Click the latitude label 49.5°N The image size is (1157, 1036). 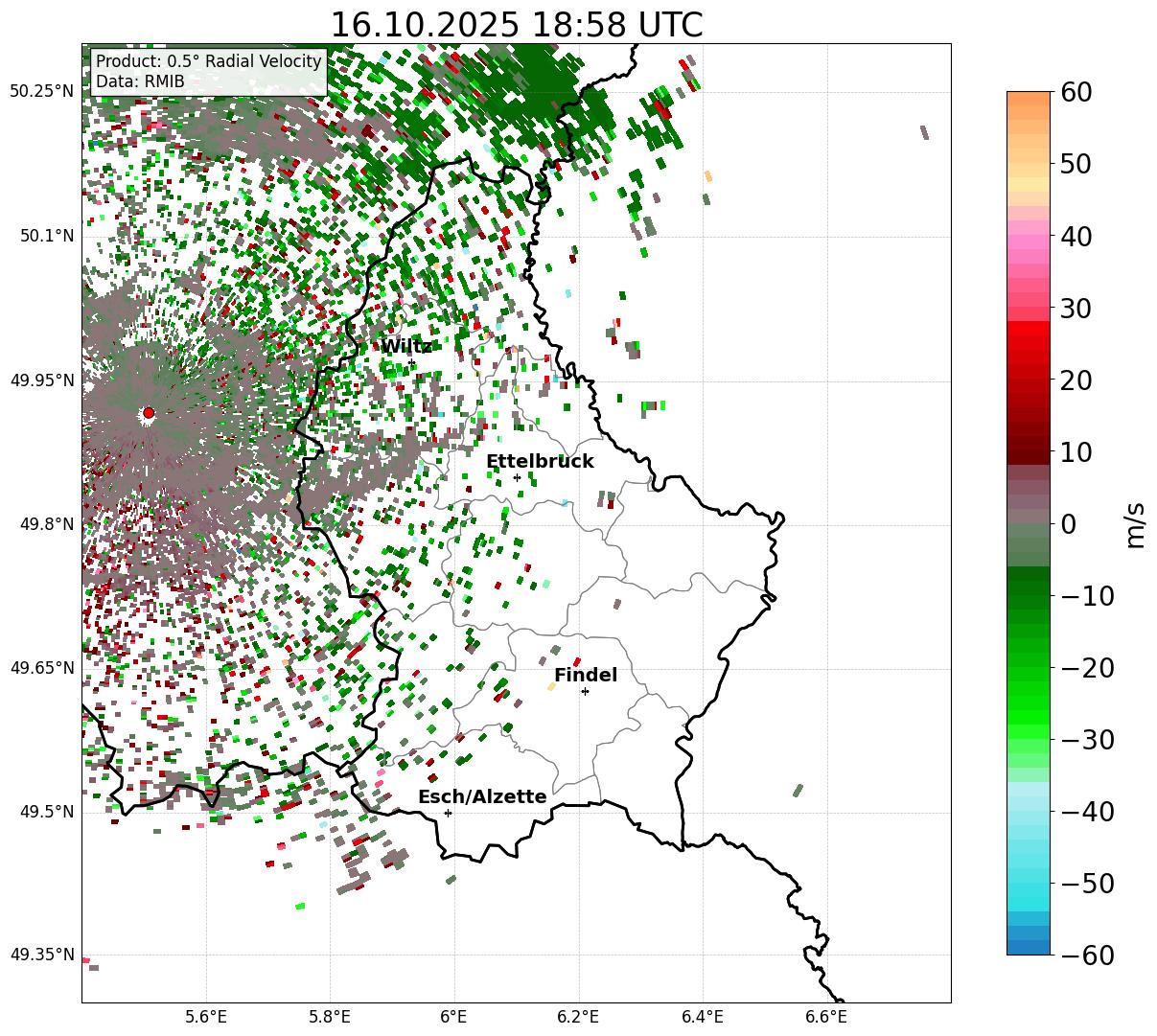46,812
